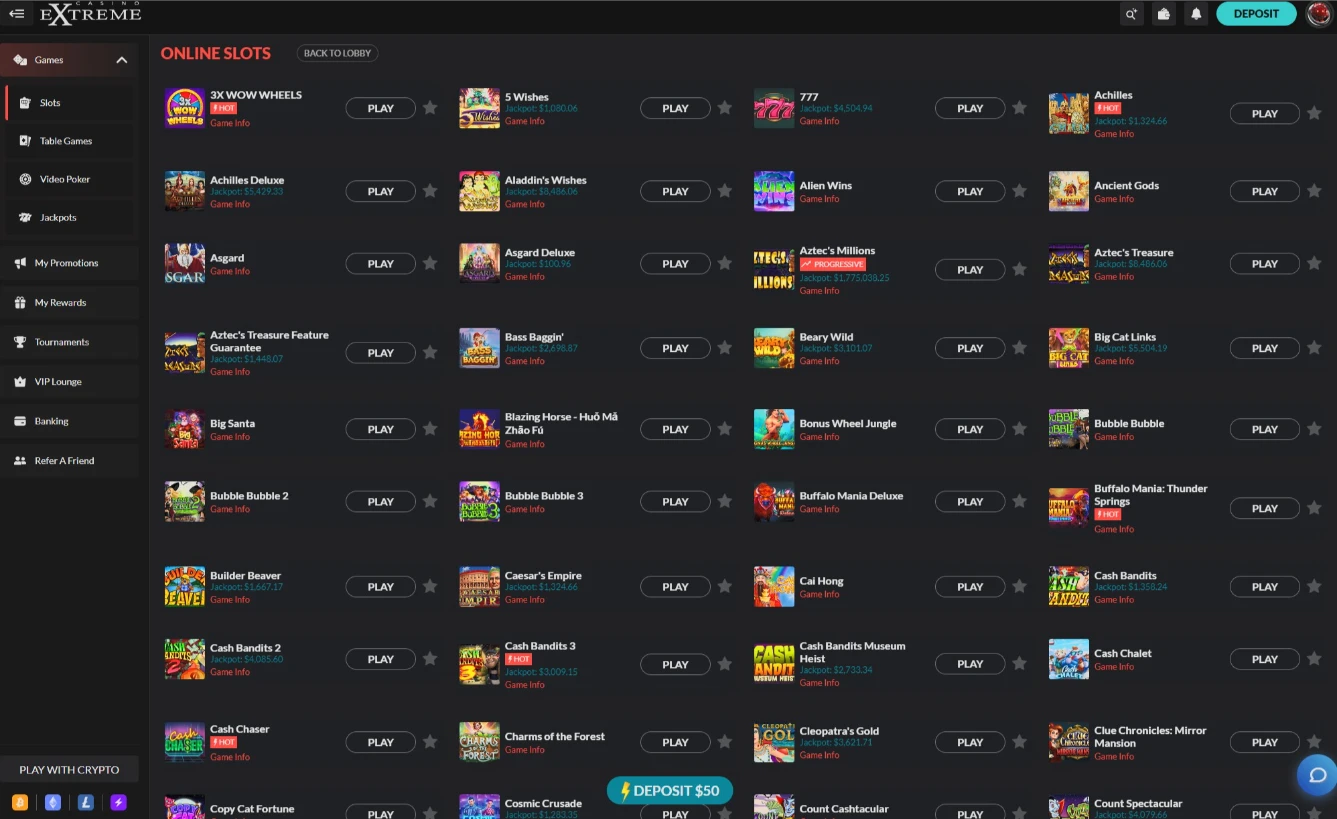Viewport: 1337px width, 819px height.
Task: Favorite 3X WOW WHEELS with its star
Action: click(430, 108)
